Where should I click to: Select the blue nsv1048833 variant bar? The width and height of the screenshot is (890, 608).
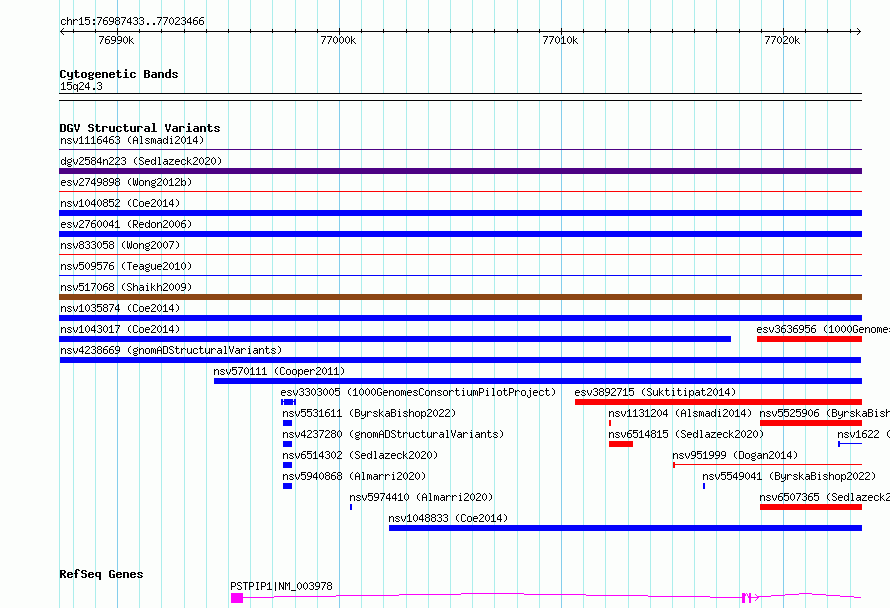tap(625, 528)
